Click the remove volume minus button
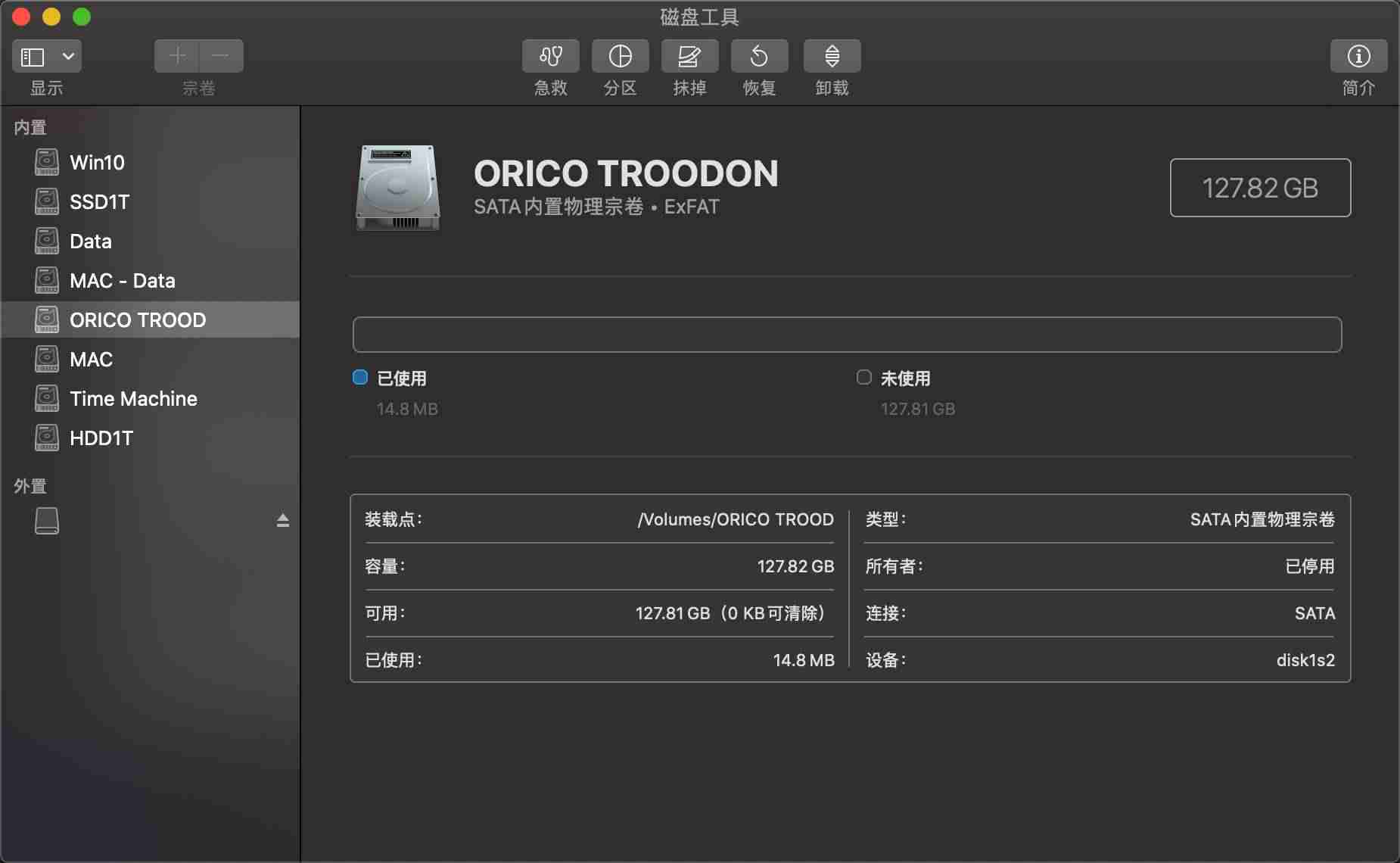Screen dimensions: 1400x863 click(x=221, y=56)
